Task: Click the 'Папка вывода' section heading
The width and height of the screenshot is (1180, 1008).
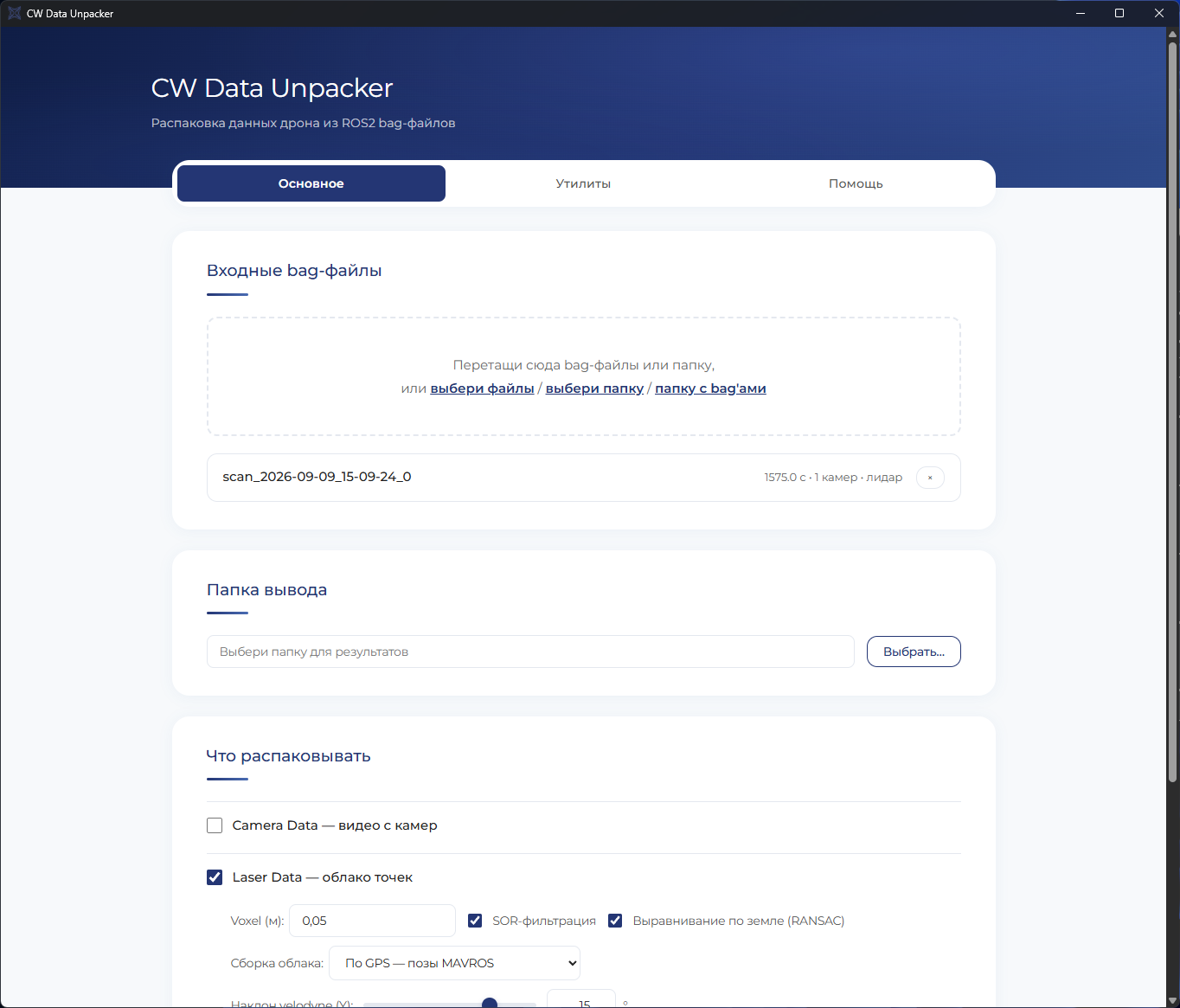Action: (x=266, y=590)
